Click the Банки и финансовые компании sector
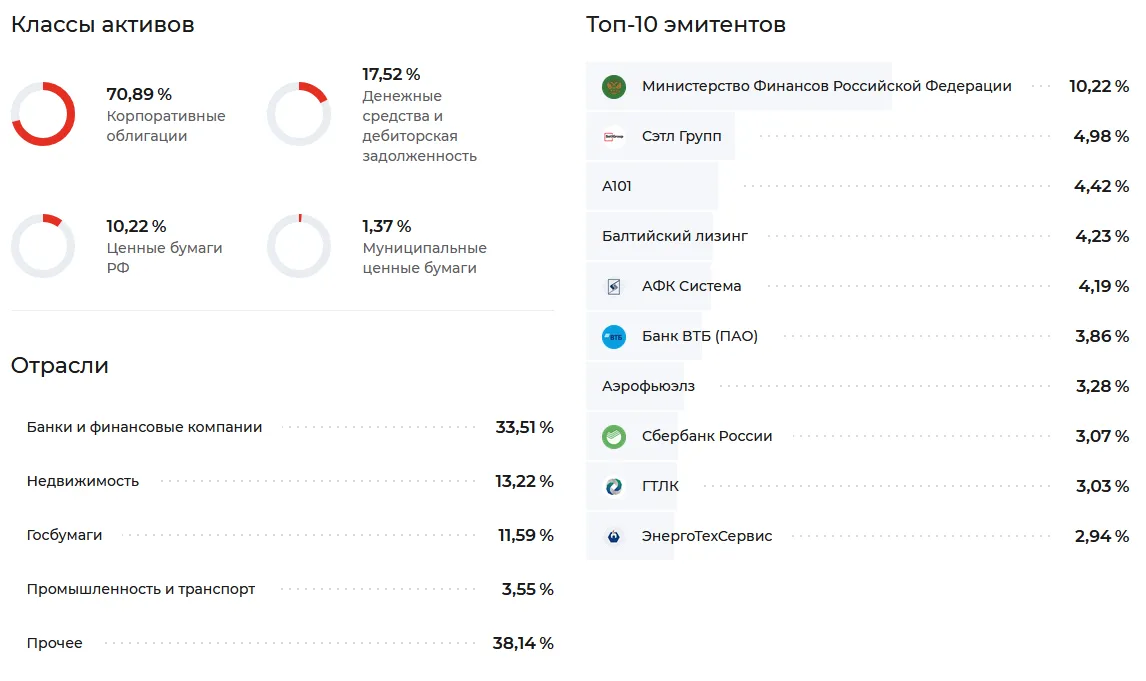This screenshot has height=681, width=1146. 144,427
